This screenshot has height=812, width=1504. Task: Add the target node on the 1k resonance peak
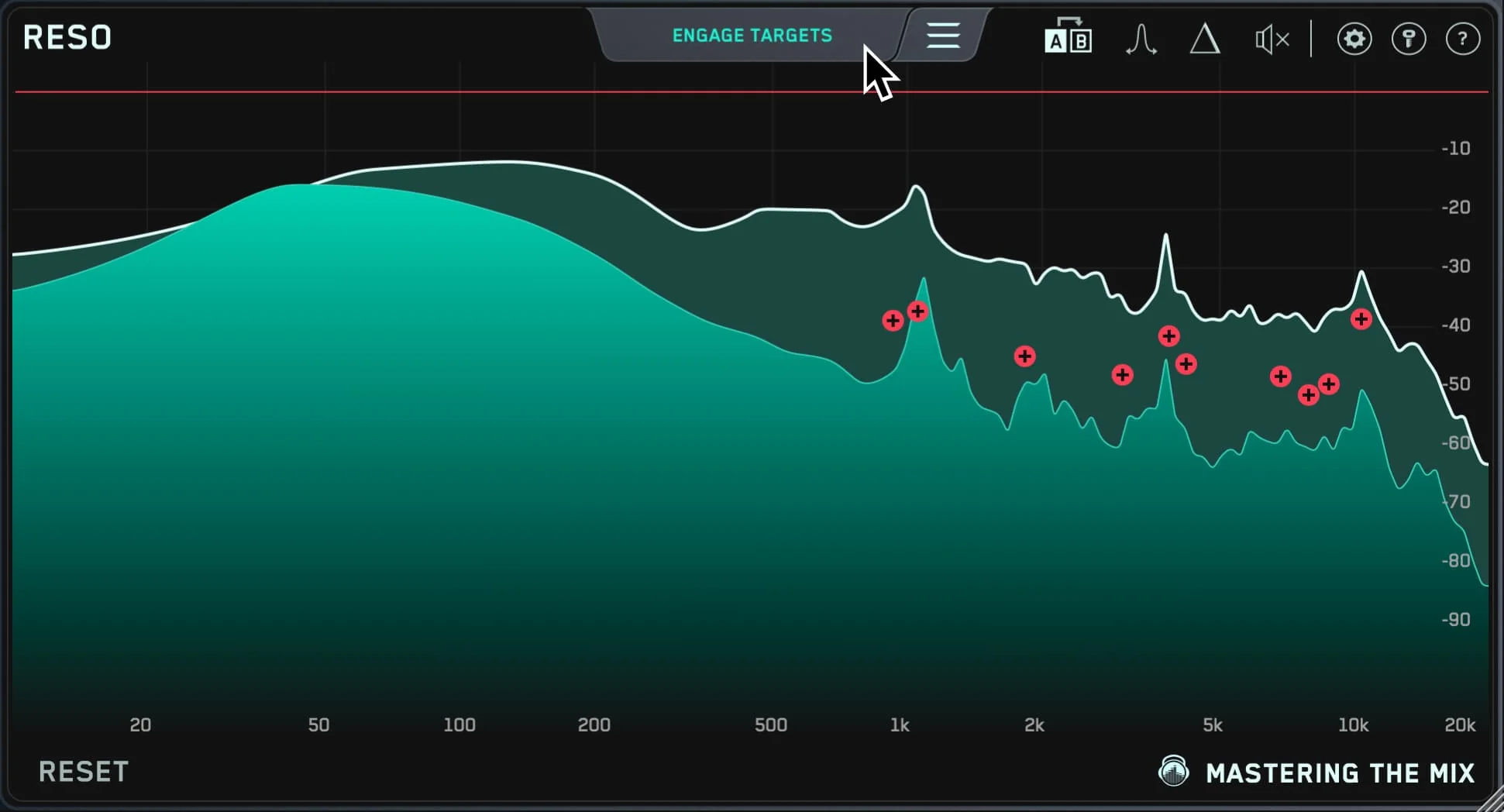coord(917,311)
